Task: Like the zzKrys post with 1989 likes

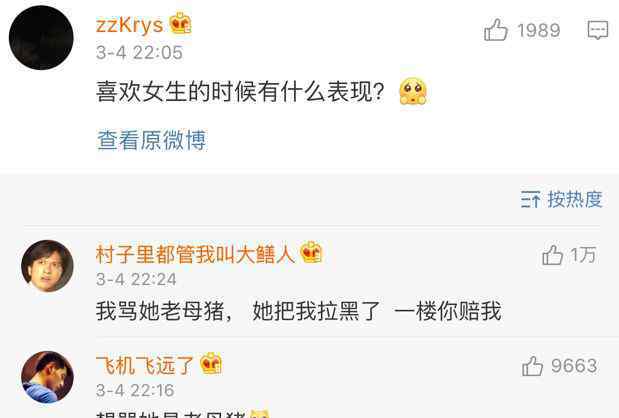Action: tap(495, 30)
